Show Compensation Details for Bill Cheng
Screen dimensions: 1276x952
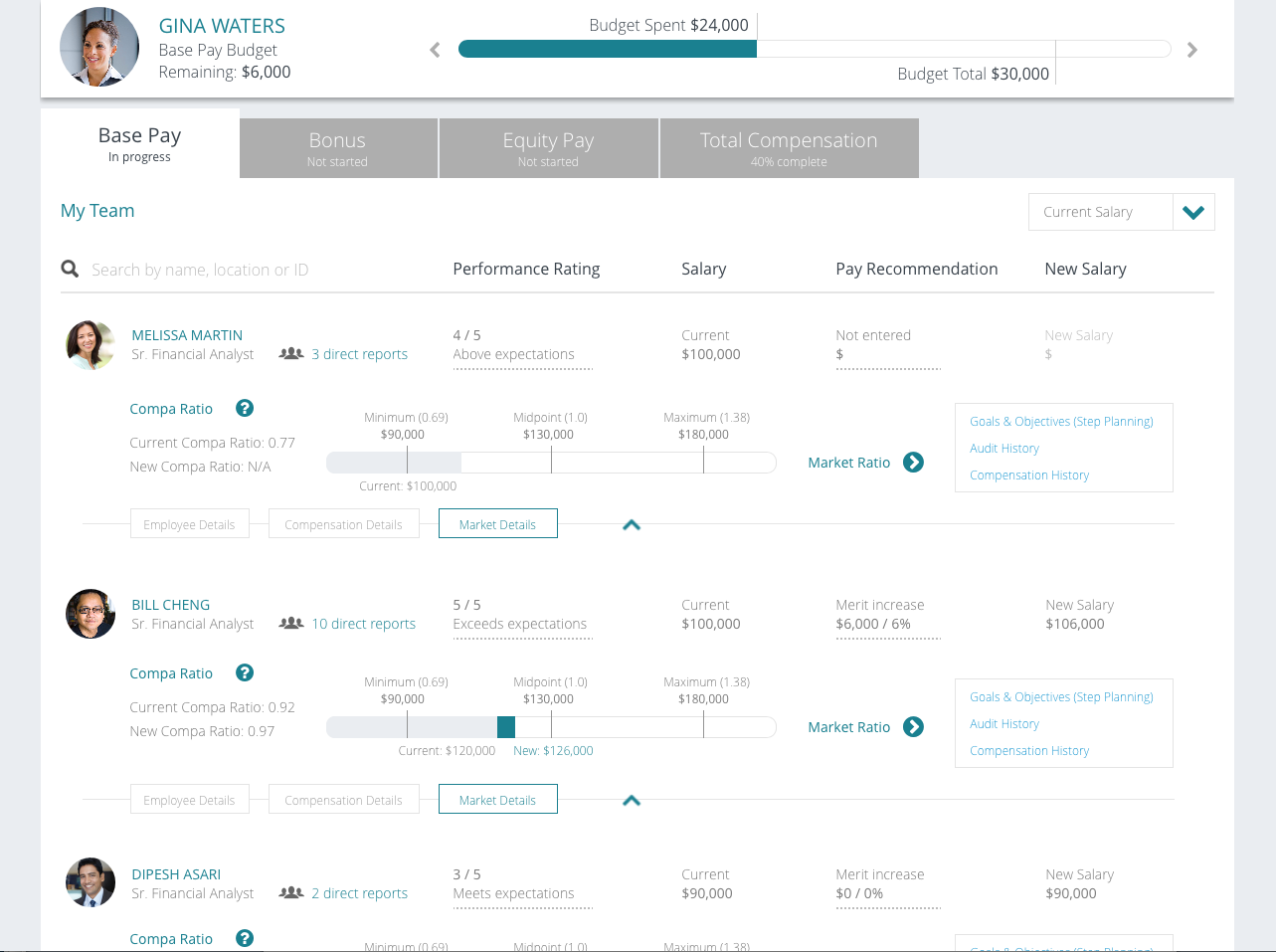[343, 800]
